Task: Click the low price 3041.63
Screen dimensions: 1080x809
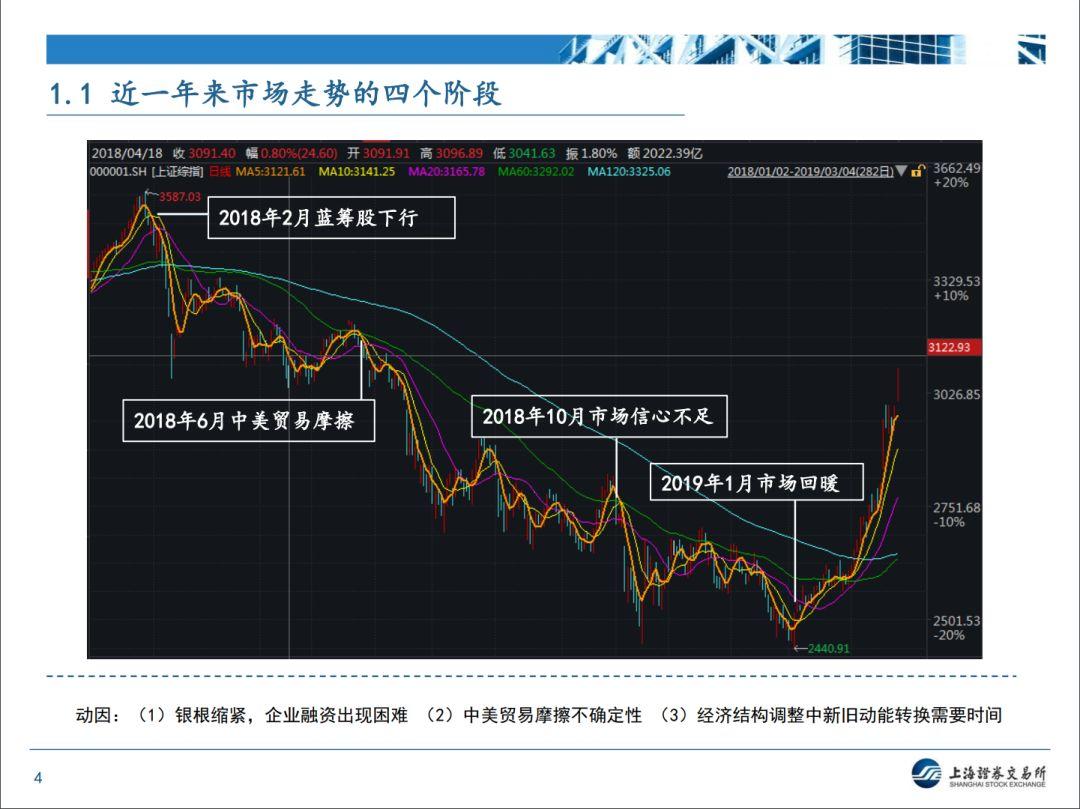Action: [x=532, y=154]
